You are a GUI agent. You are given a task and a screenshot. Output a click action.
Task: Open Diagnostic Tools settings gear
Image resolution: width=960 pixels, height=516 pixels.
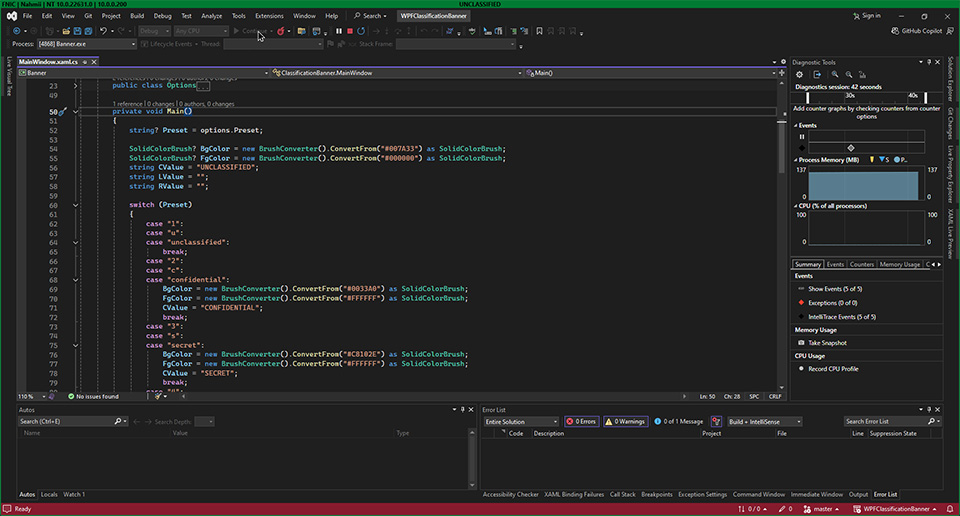(x=799, y=74)
